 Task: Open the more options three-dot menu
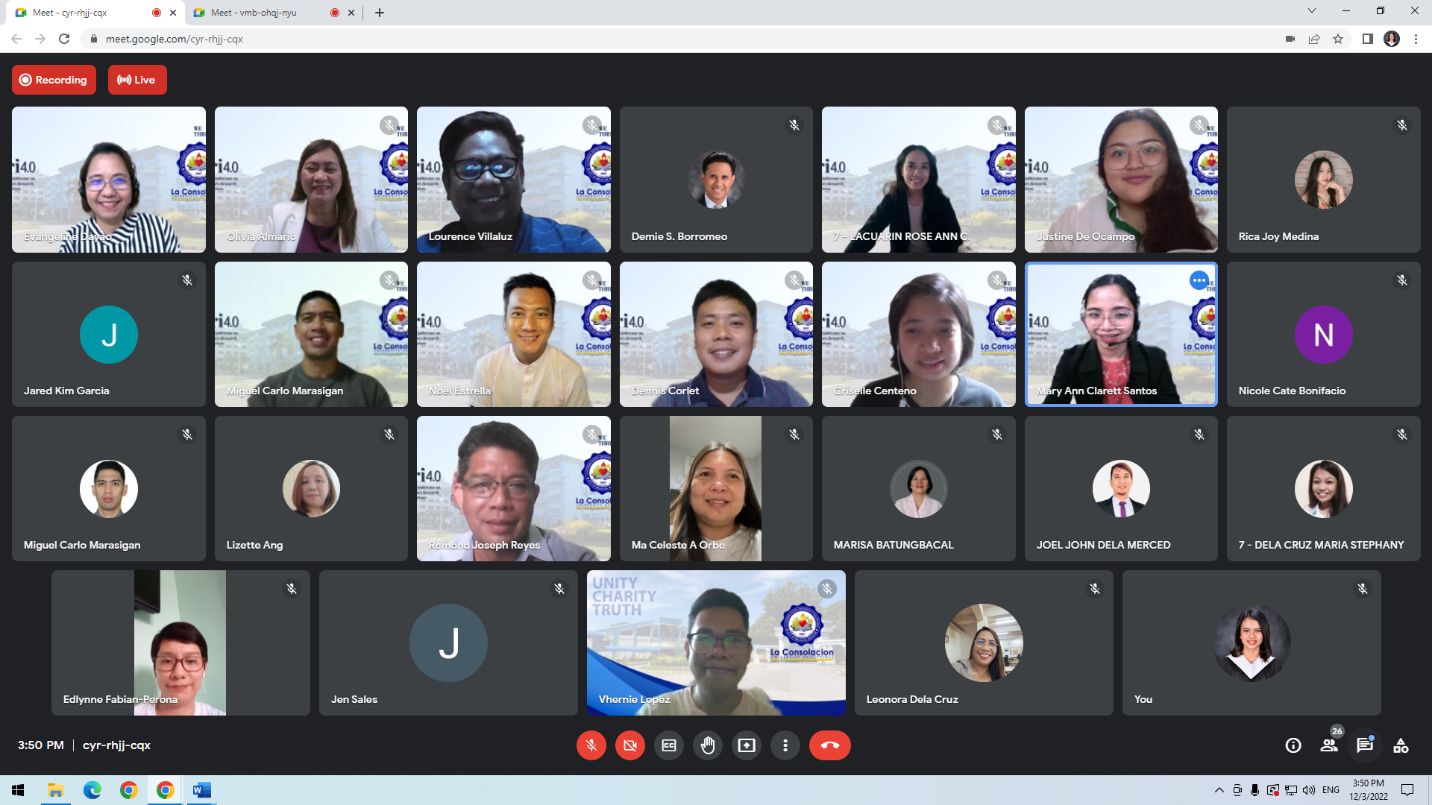tap(785, 745)
